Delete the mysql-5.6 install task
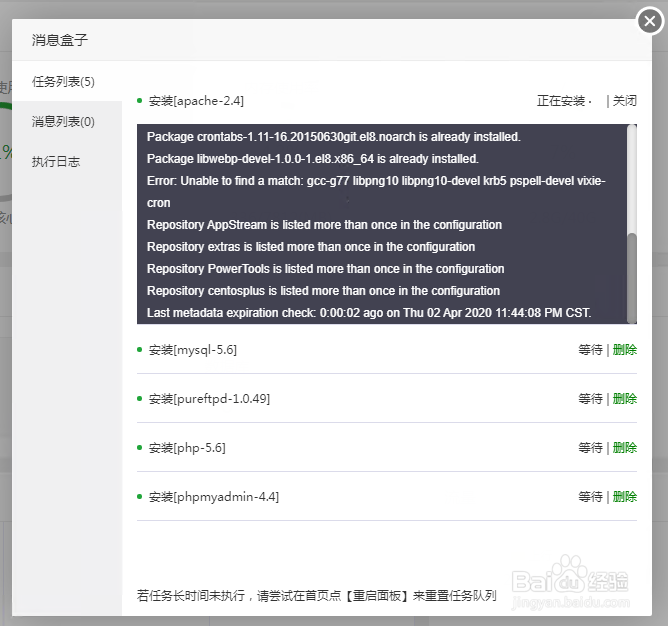The height and width of the screenshot is (626, 668). (x=625, y=350)
